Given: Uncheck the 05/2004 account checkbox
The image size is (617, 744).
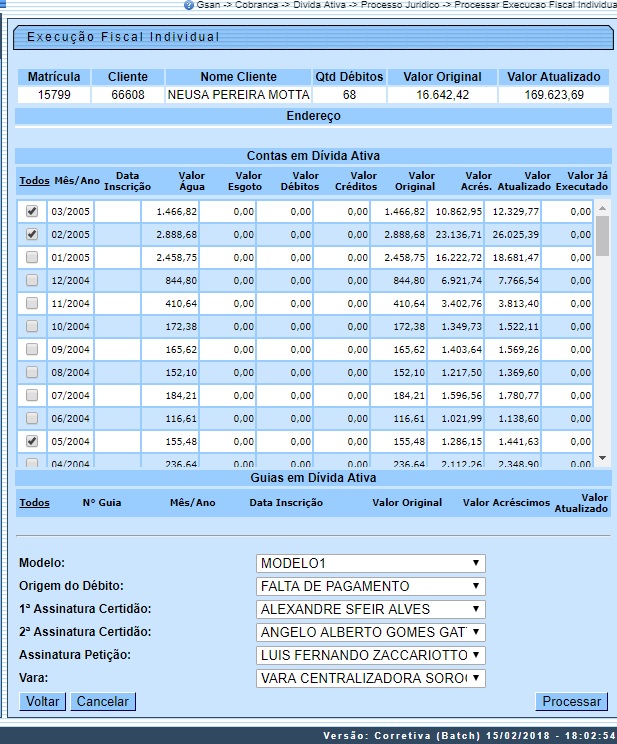Looking at the screenshot, I should pos(32,440).
